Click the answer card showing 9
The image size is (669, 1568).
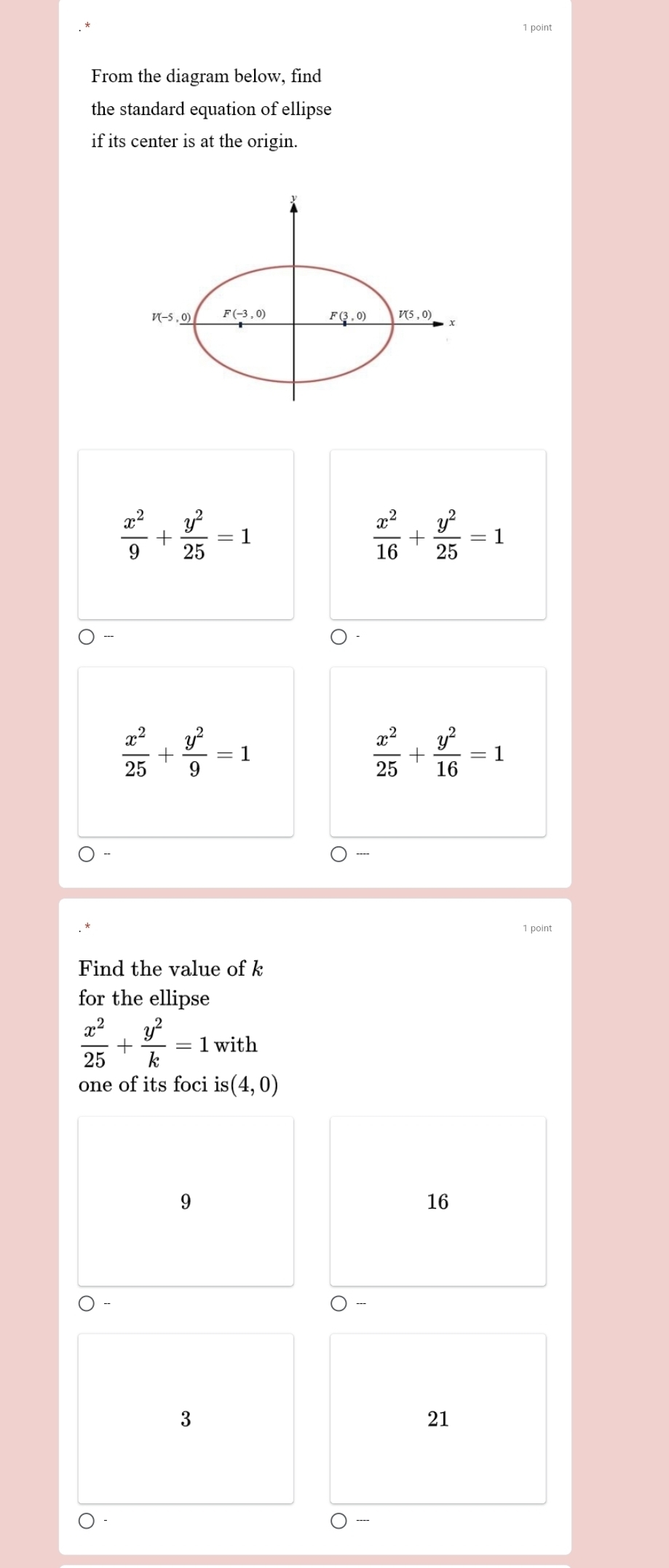(x=186, y=1201)
